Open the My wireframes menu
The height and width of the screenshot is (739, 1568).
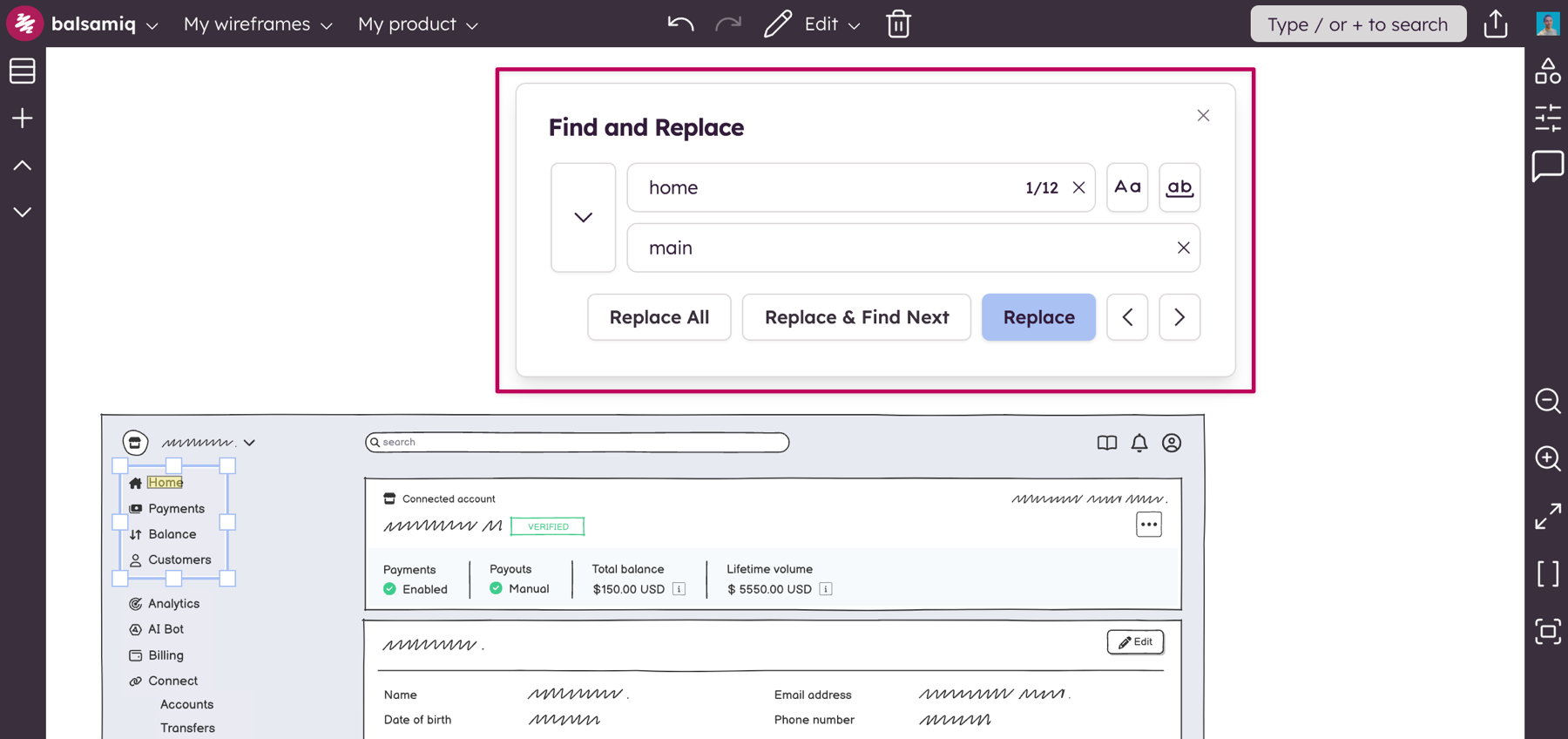[x=258, y=24]
